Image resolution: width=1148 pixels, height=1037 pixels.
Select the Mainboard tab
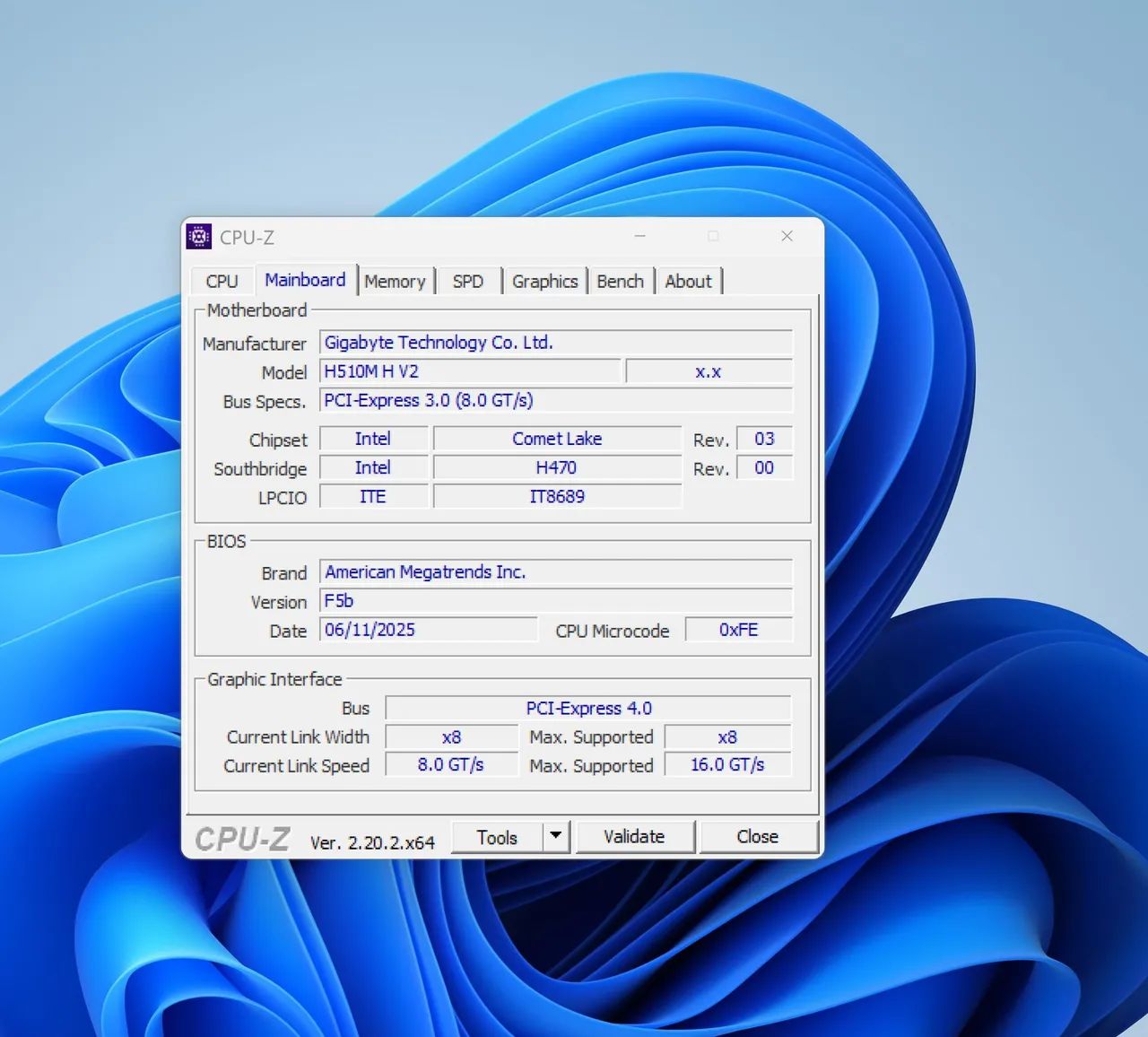tap(305, 280)
